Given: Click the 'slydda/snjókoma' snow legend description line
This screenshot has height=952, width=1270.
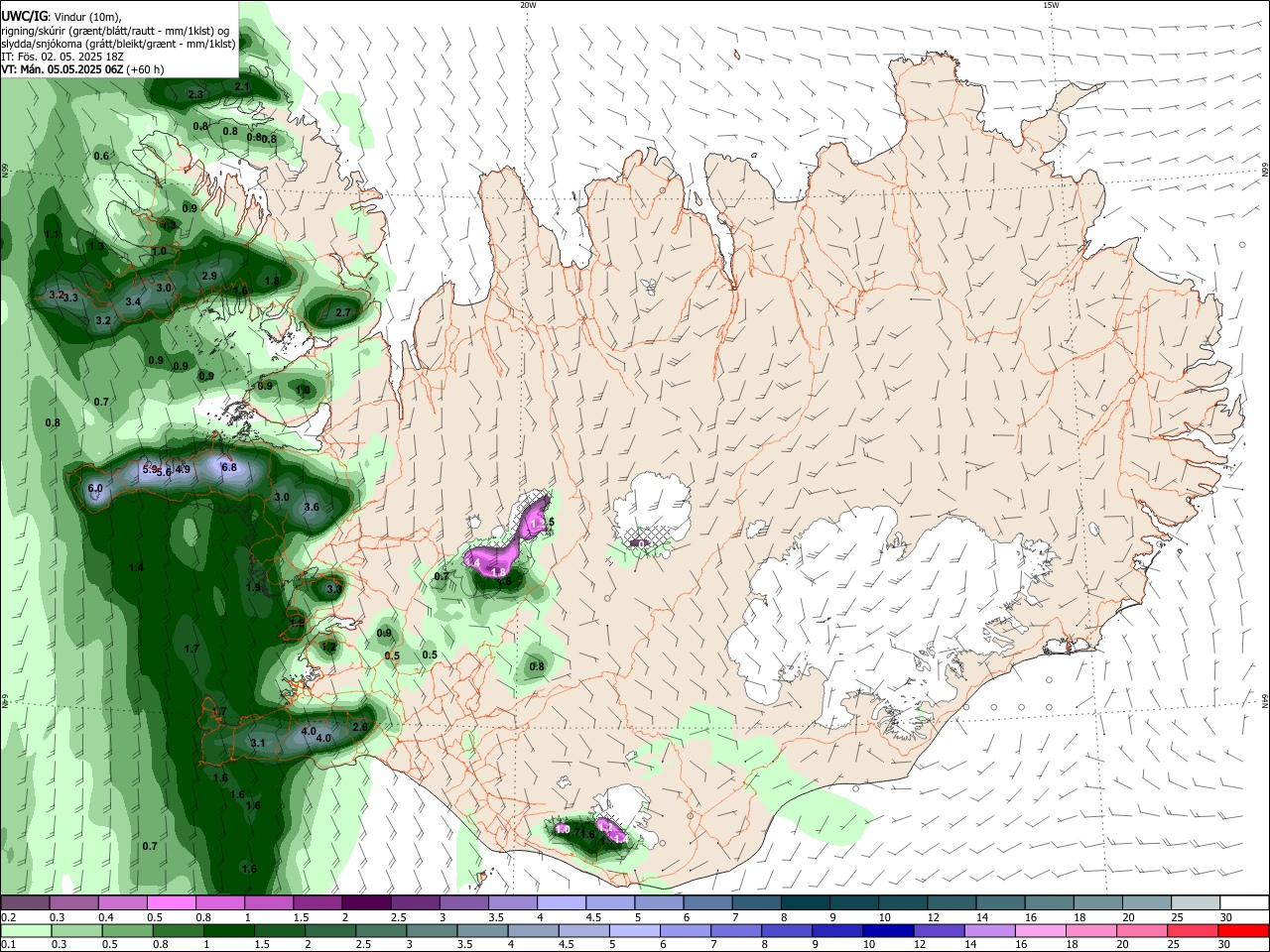Looking at the screenshot, I should 118,44.
